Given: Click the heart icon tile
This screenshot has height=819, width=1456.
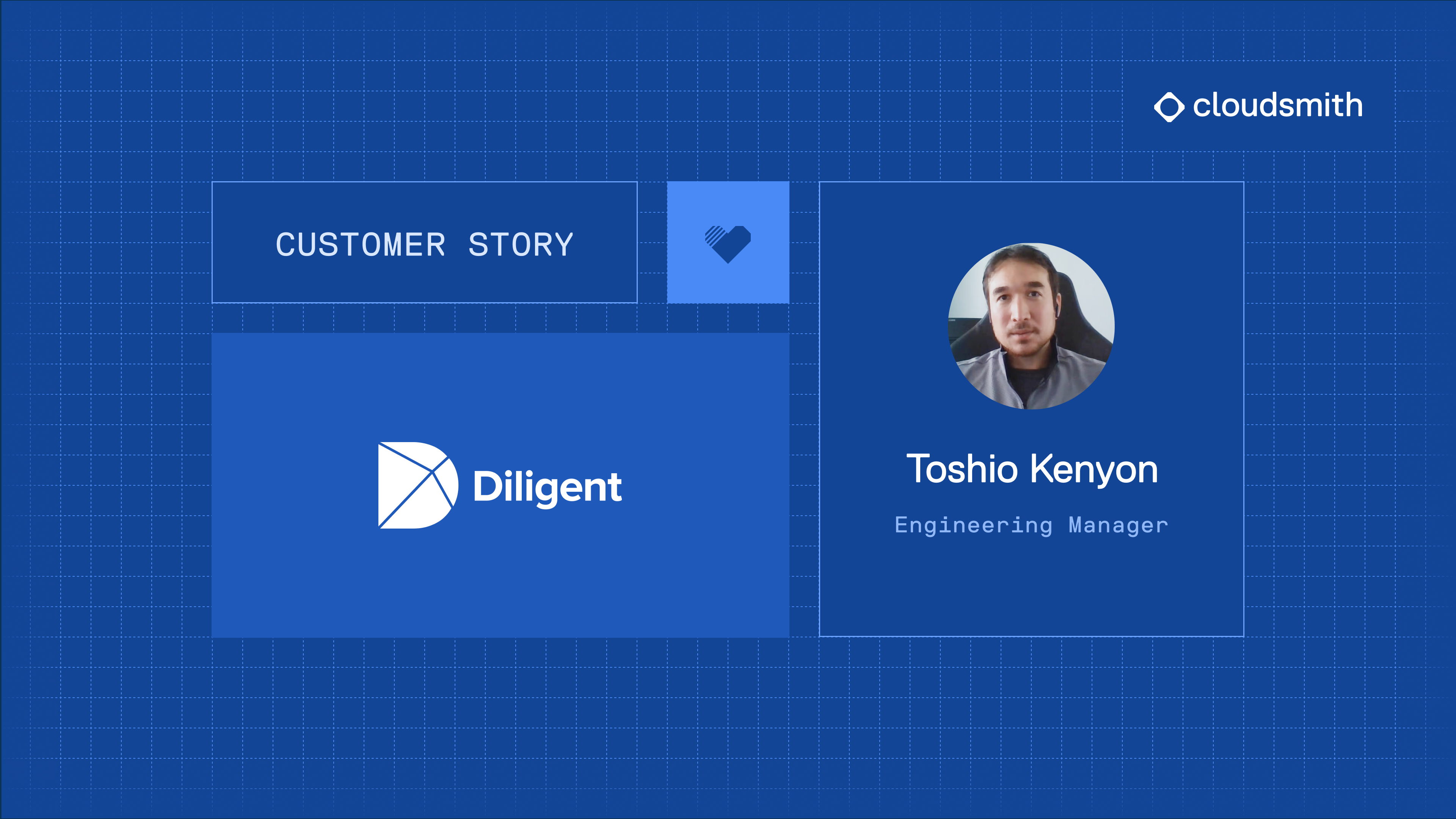Looking at the screenshot, I should (x=728, y=243).
